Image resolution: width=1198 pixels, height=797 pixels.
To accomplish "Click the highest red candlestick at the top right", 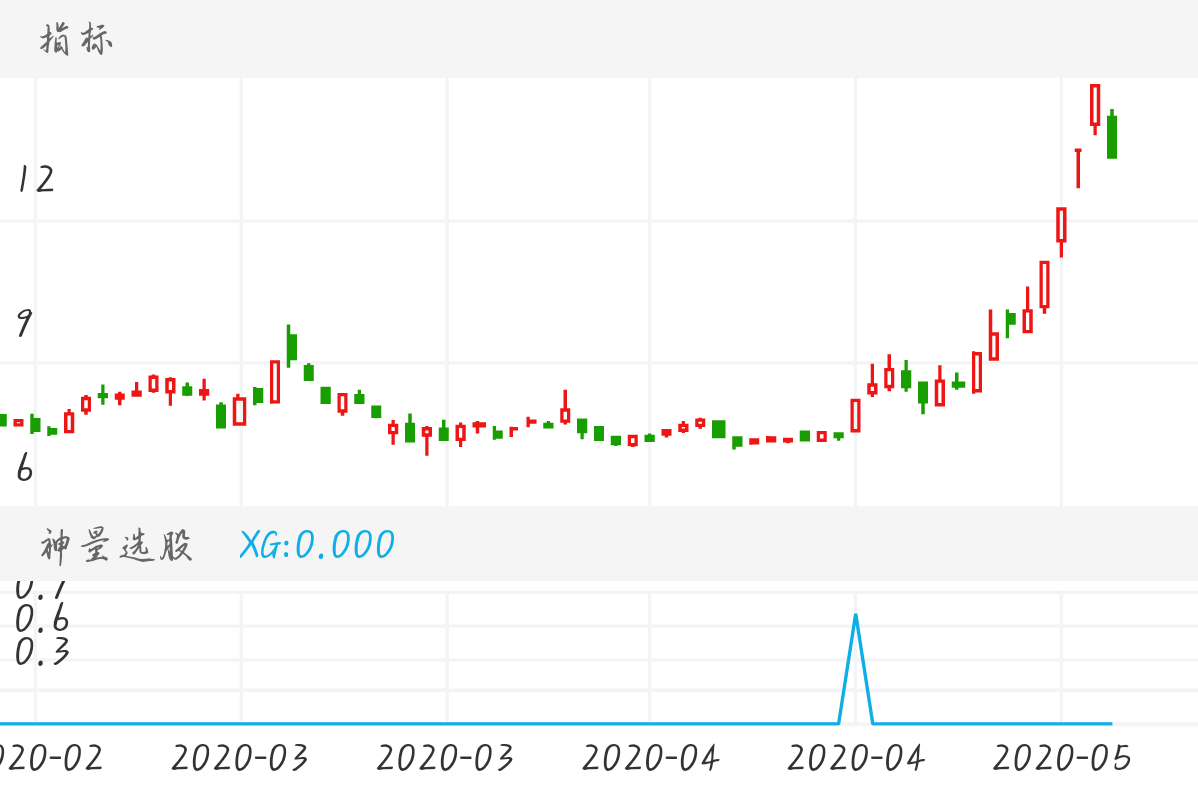I will [x=1095, y=105].
